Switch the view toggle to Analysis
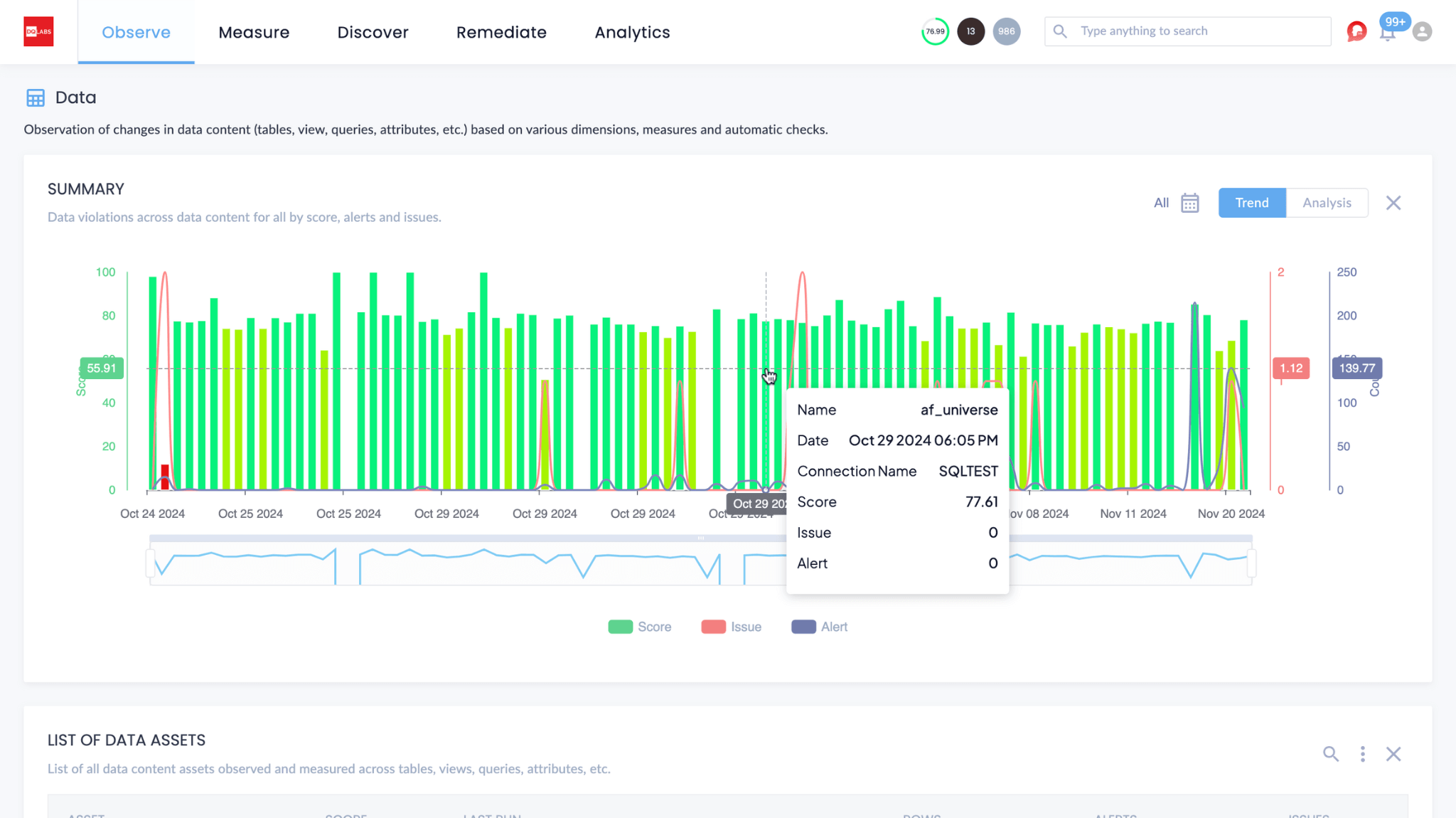This screenshot has width=1456, height=818. tap(1327, 203)
